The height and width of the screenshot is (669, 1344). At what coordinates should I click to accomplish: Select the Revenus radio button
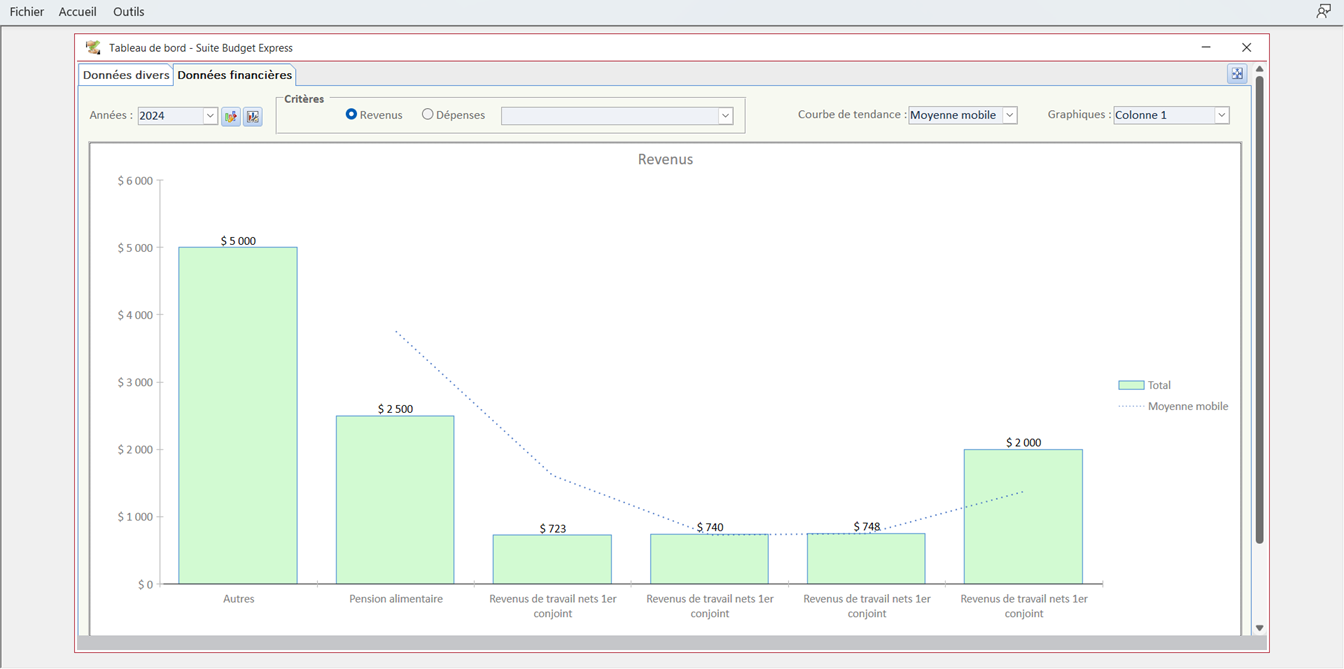[x=351, y=115]
